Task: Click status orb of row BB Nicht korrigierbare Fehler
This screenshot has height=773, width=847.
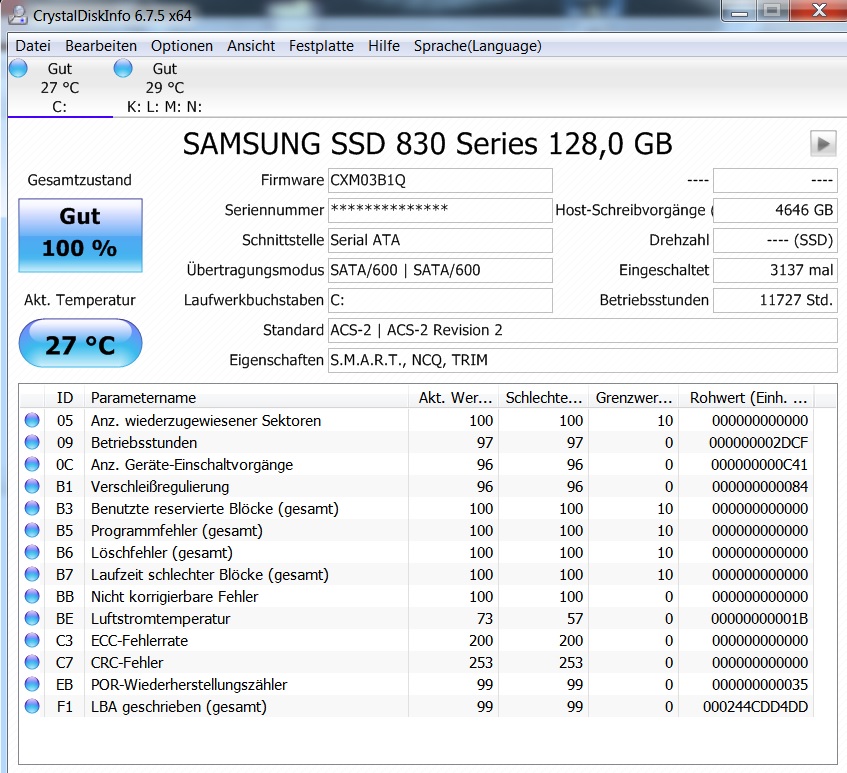Action: [x=32, y=596]
